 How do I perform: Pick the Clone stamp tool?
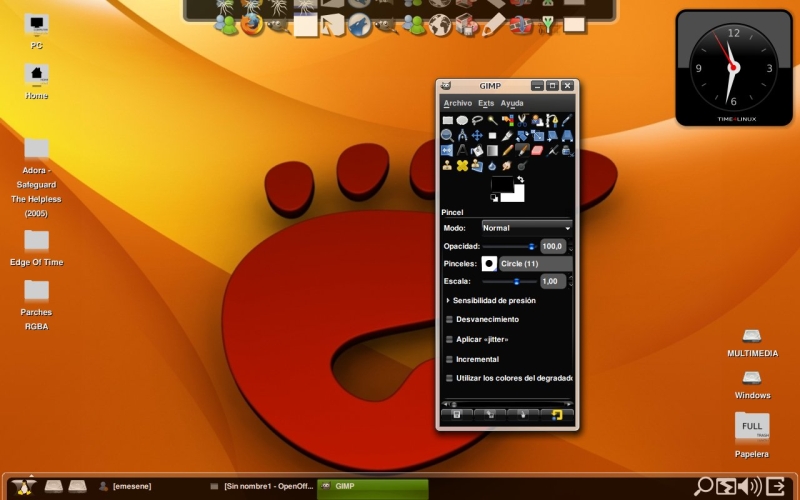447,166
